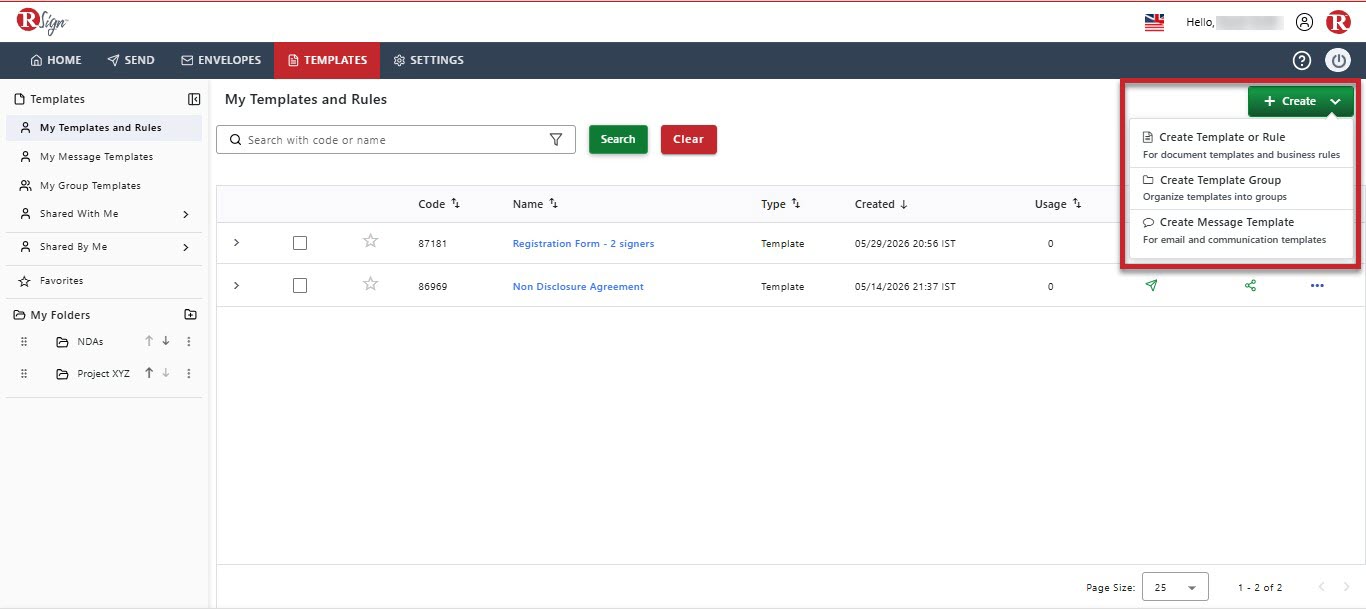Screen dimensions: 1366x610
Task: Click the RSign logo
Action: tap(42, 21)
